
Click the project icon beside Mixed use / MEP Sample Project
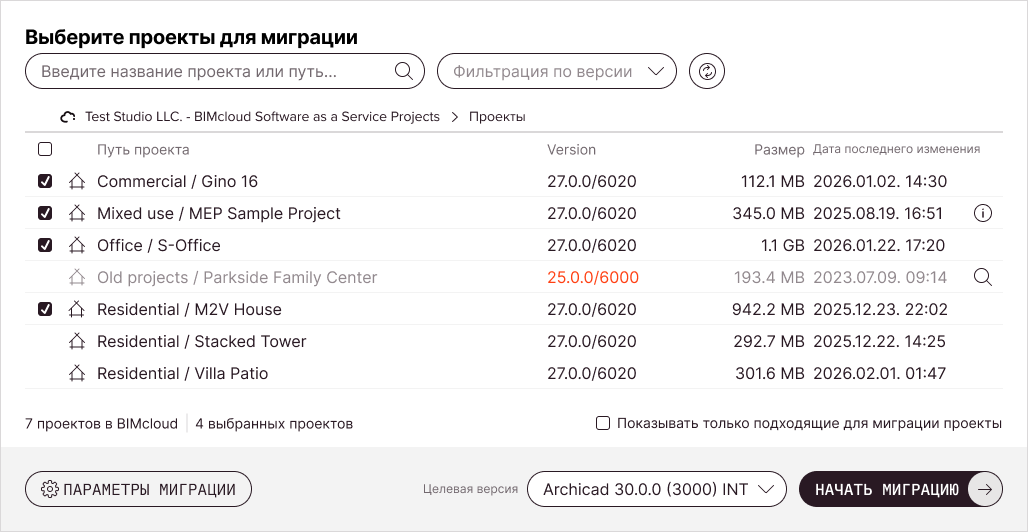coord(77,213)
